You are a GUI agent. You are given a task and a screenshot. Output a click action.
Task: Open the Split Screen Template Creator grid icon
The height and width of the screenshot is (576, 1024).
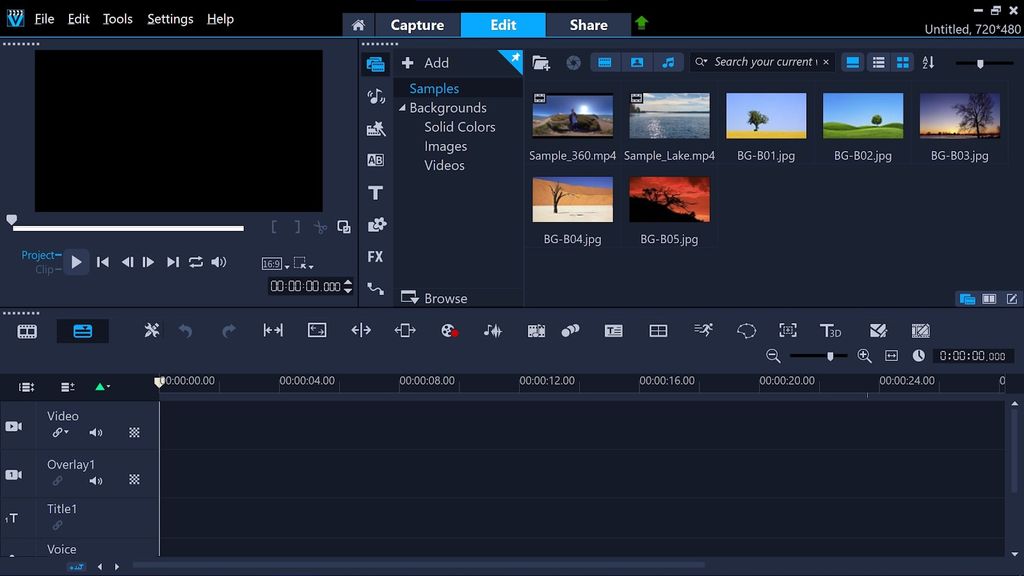point(658,330)
